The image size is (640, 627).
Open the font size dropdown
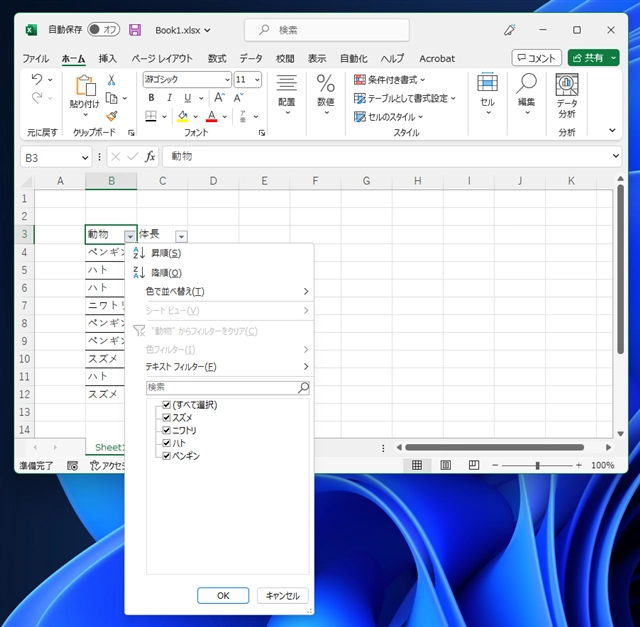257,80
